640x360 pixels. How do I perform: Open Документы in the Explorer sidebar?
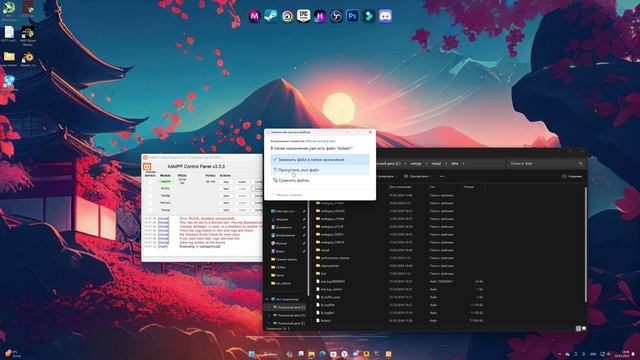coord(282,227)
